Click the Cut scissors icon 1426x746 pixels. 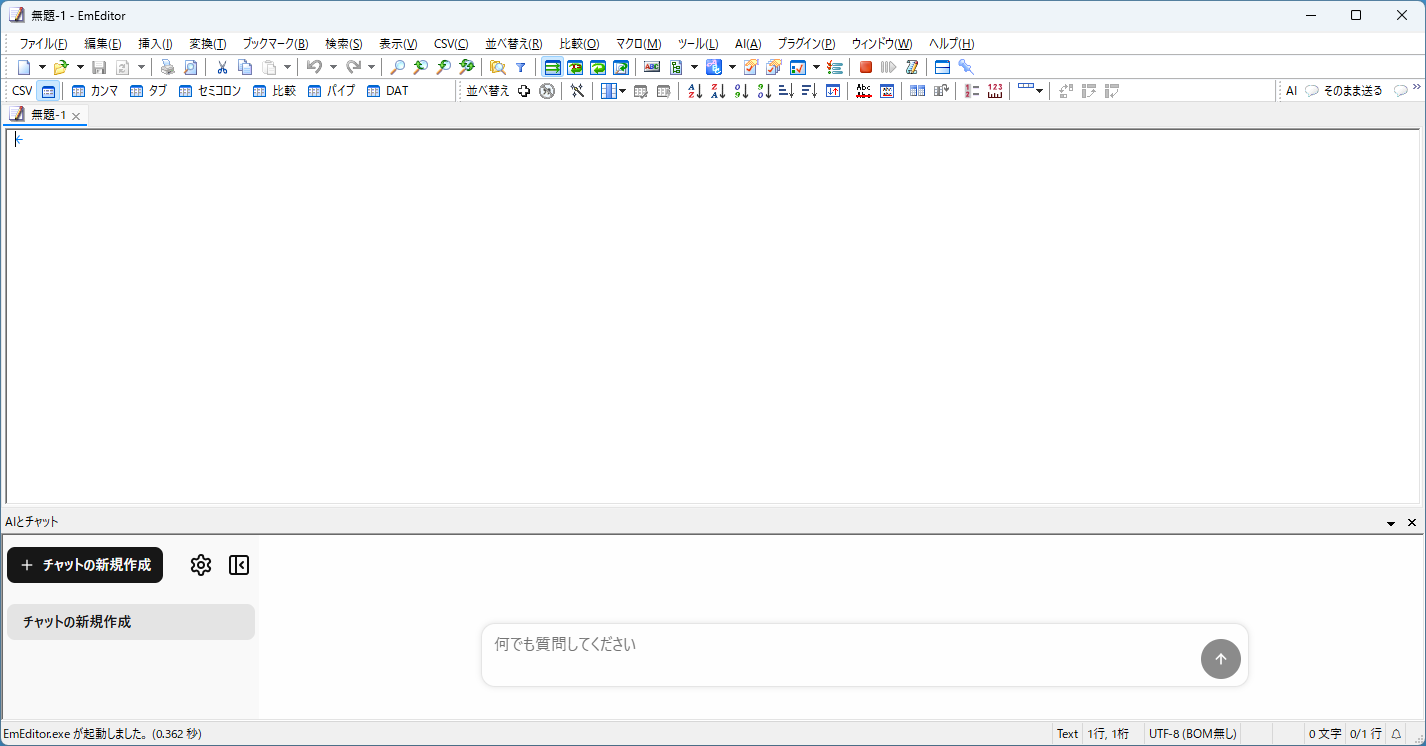click(x=222, y=67)
